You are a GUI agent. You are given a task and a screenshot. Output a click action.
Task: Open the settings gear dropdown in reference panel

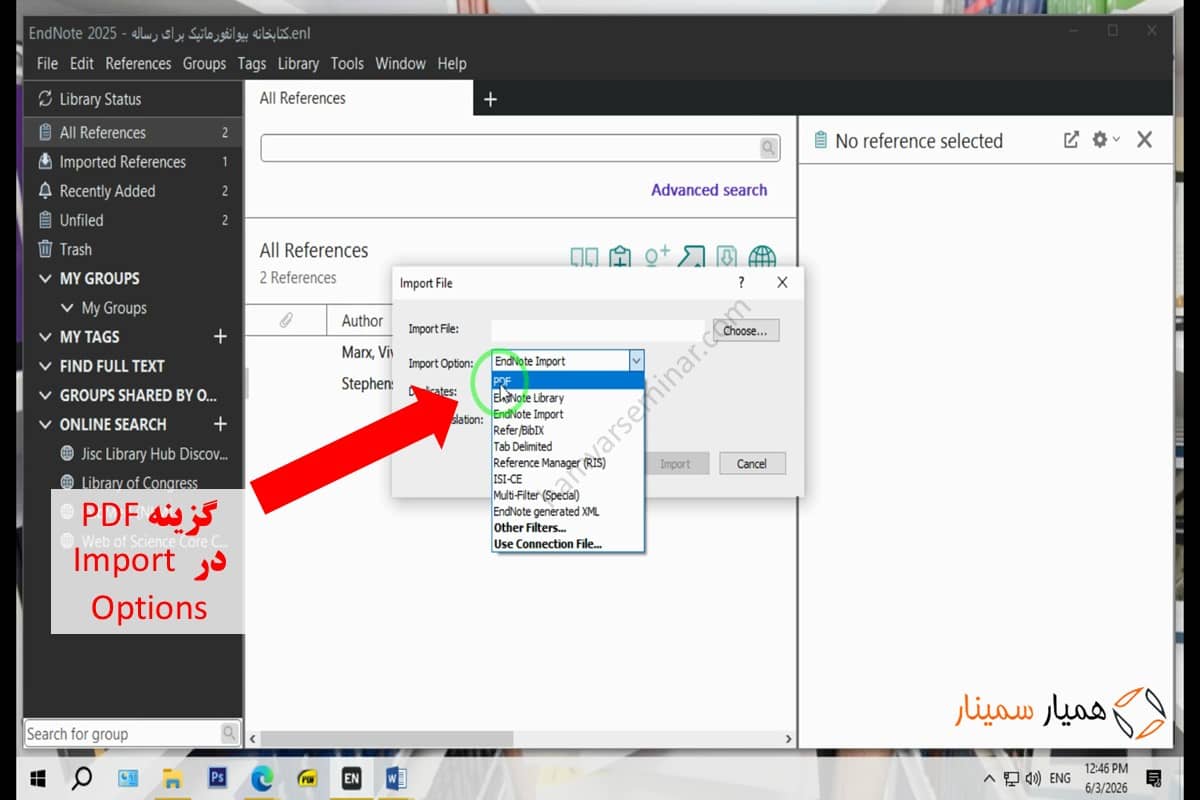1105,140
